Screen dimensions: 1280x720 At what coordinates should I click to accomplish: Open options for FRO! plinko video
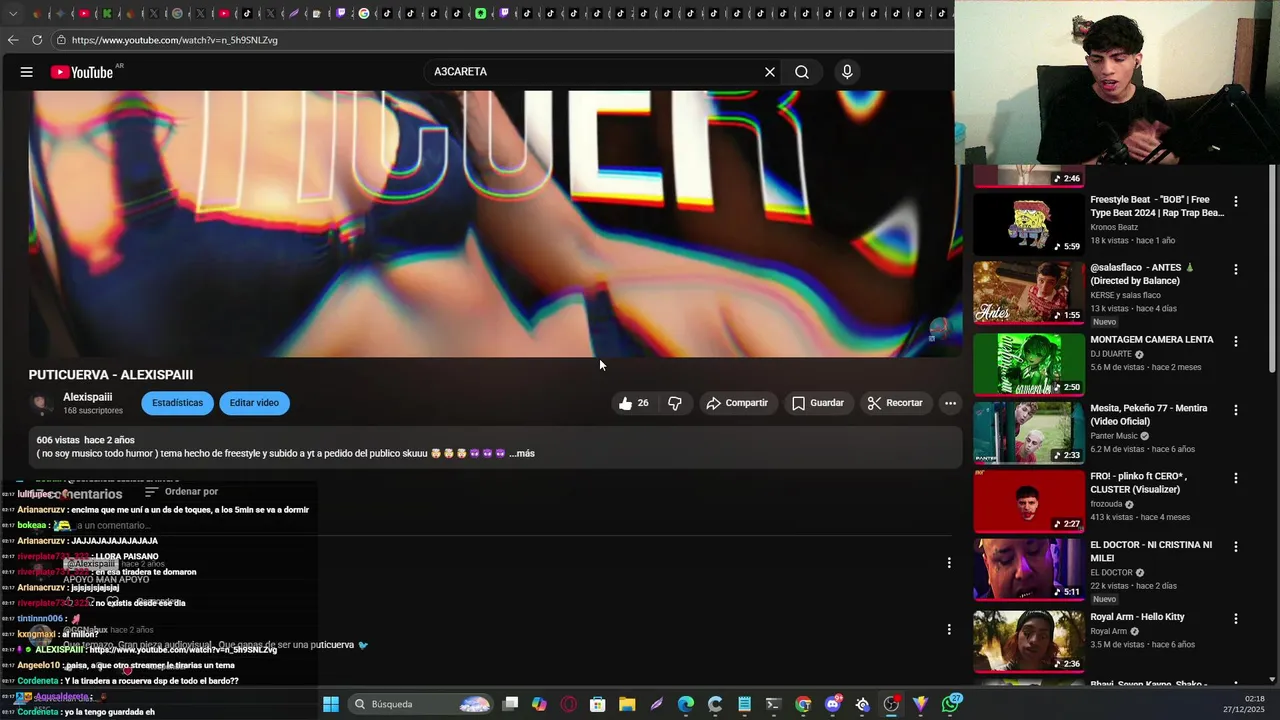(x=1236, y=478)
